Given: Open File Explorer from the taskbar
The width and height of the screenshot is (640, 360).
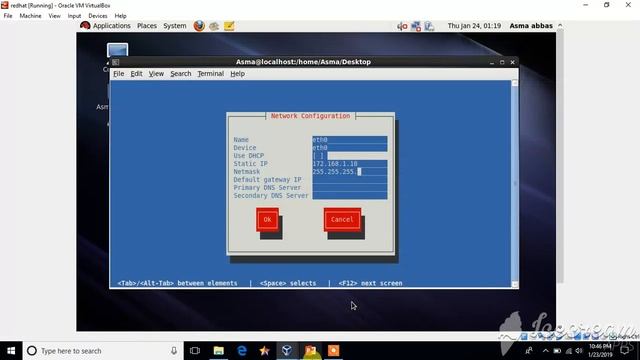Looking at the screenshot, I should point(219,351).
